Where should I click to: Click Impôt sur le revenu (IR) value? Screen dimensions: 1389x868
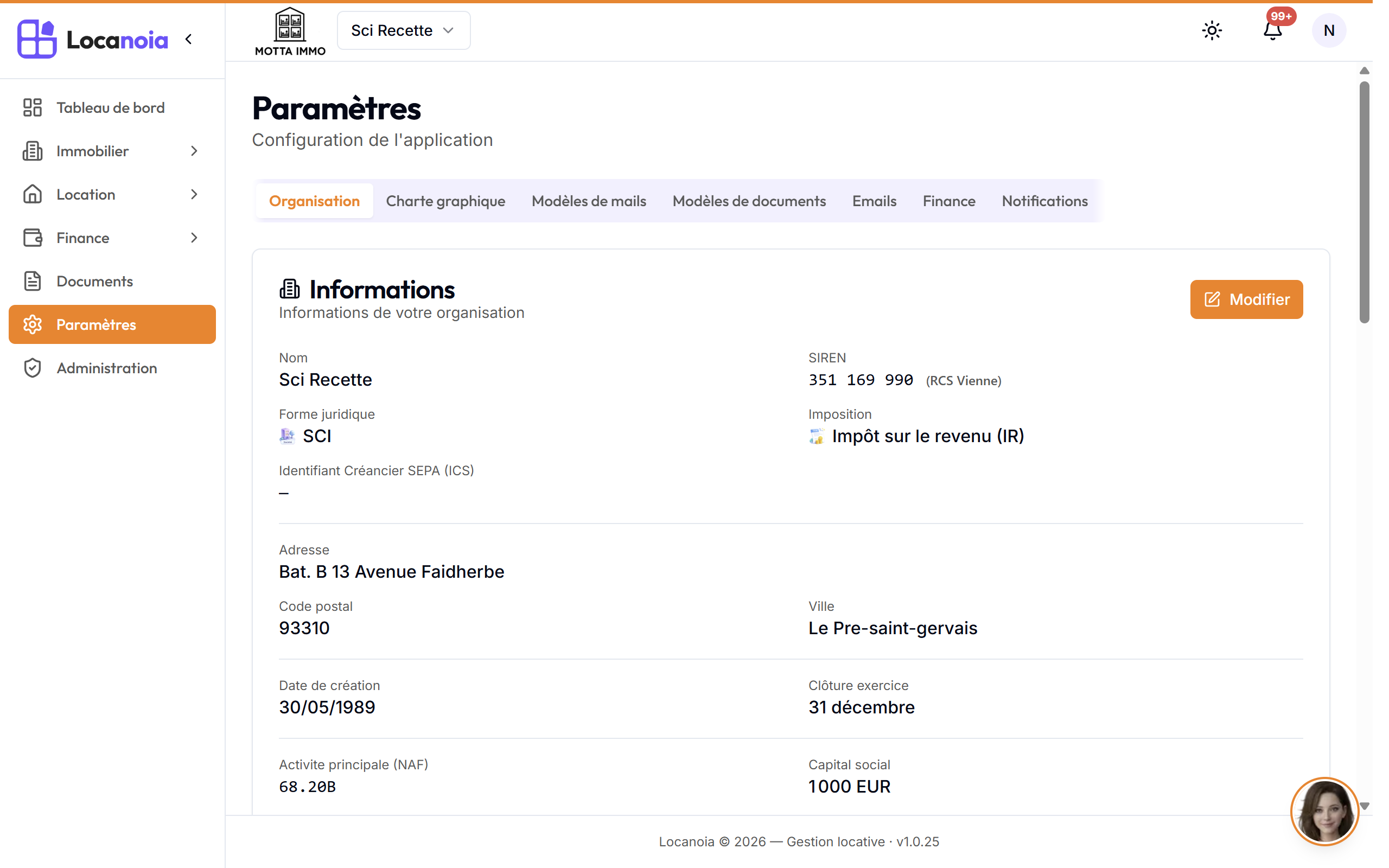click(927, 436)
